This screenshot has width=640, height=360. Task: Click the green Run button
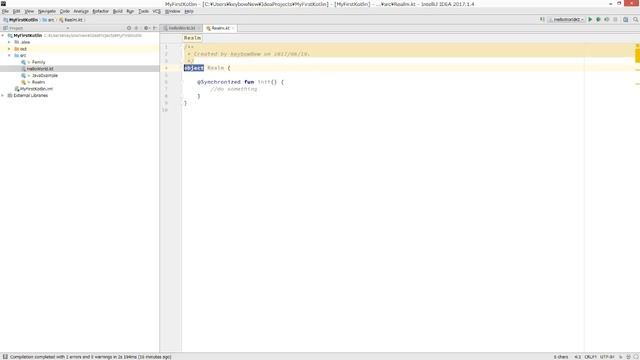click(590, 20)
